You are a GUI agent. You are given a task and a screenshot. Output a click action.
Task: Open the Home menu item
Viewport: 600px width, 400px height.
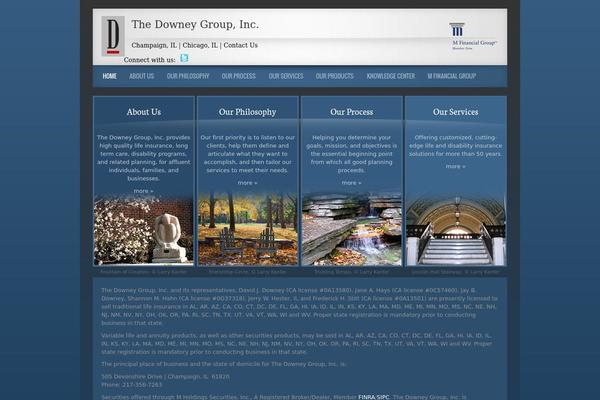[x=109, y=76]
